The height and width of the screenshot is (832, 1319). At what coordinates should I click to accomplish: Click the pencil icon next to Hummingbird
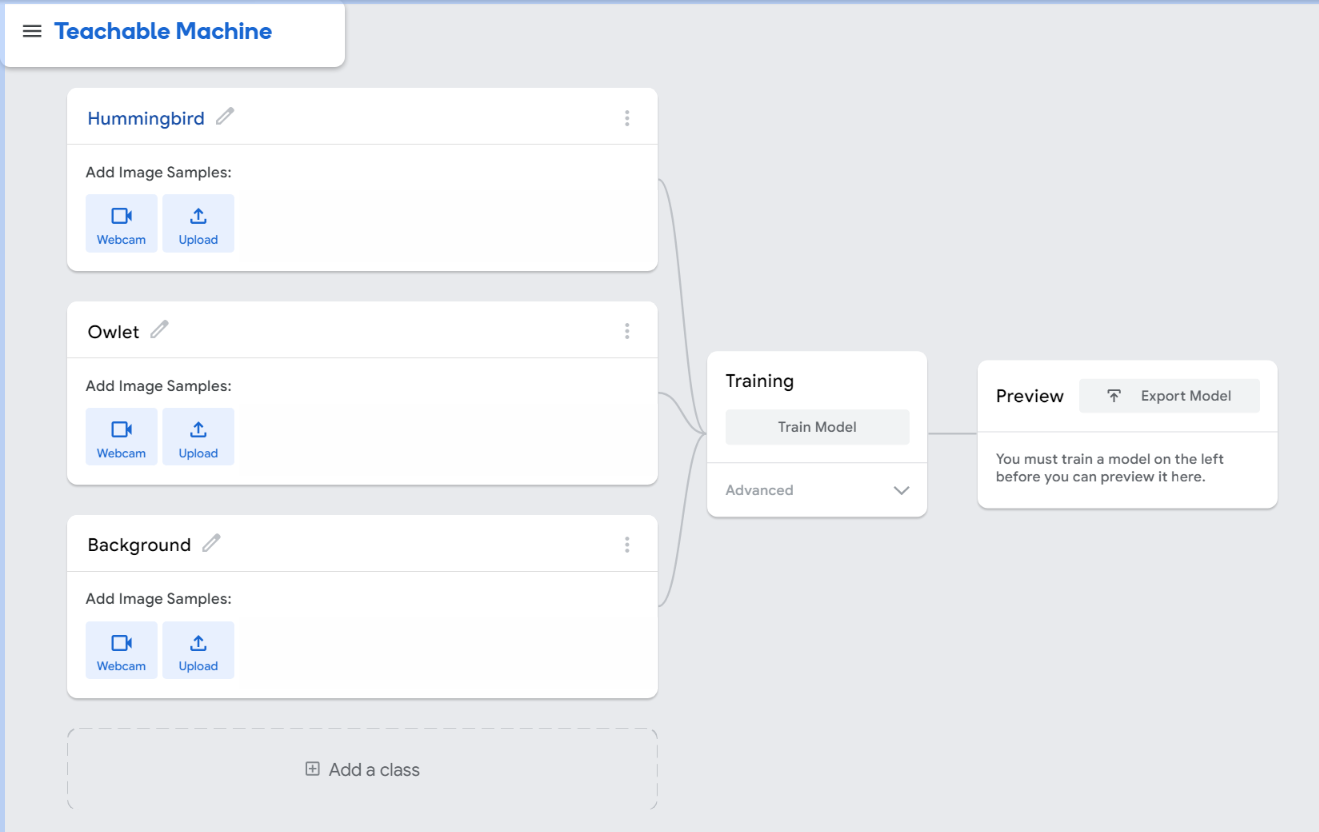(225, 117)
